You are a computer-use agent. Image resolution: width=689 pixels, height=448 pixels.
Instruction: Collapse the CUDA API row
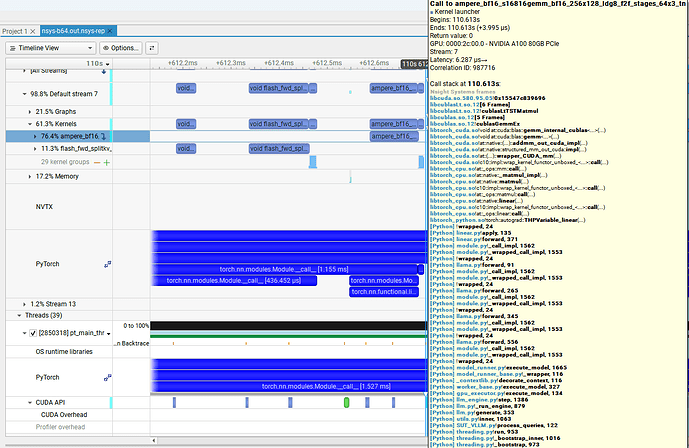(x=30, y=402)
